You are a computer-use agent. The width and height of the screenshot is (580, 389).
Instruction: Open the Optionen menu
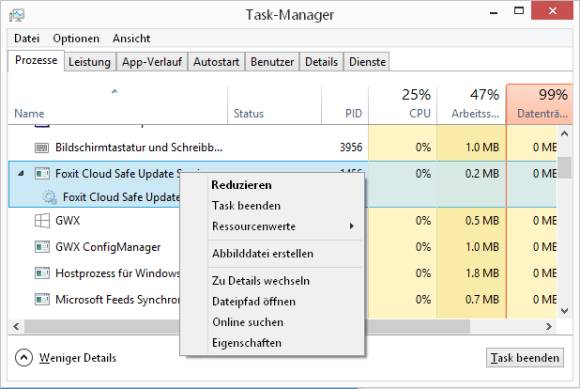pos(76,38)
